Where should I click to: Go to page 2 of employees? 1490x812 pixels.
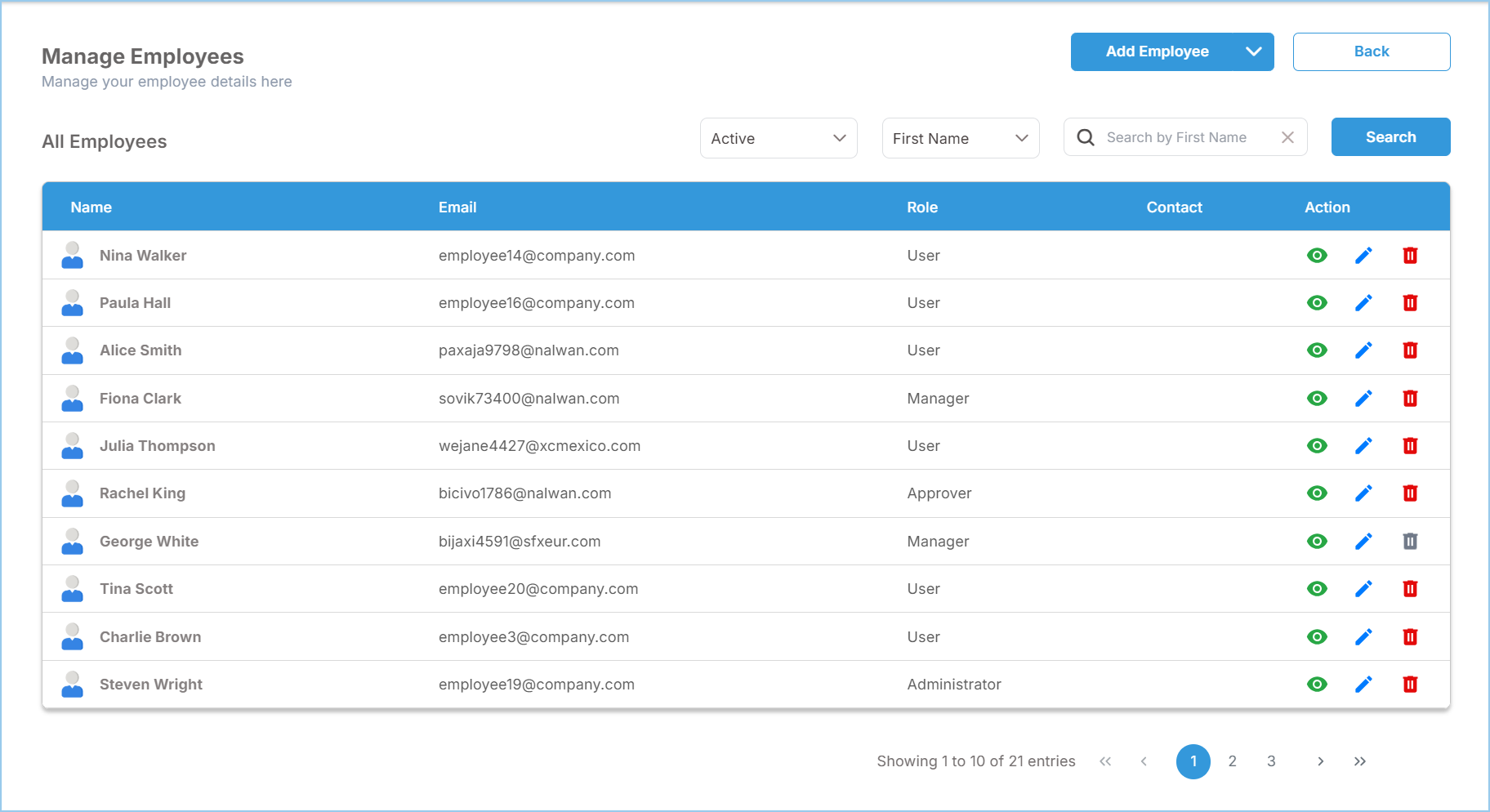(x=1232, y=761)
